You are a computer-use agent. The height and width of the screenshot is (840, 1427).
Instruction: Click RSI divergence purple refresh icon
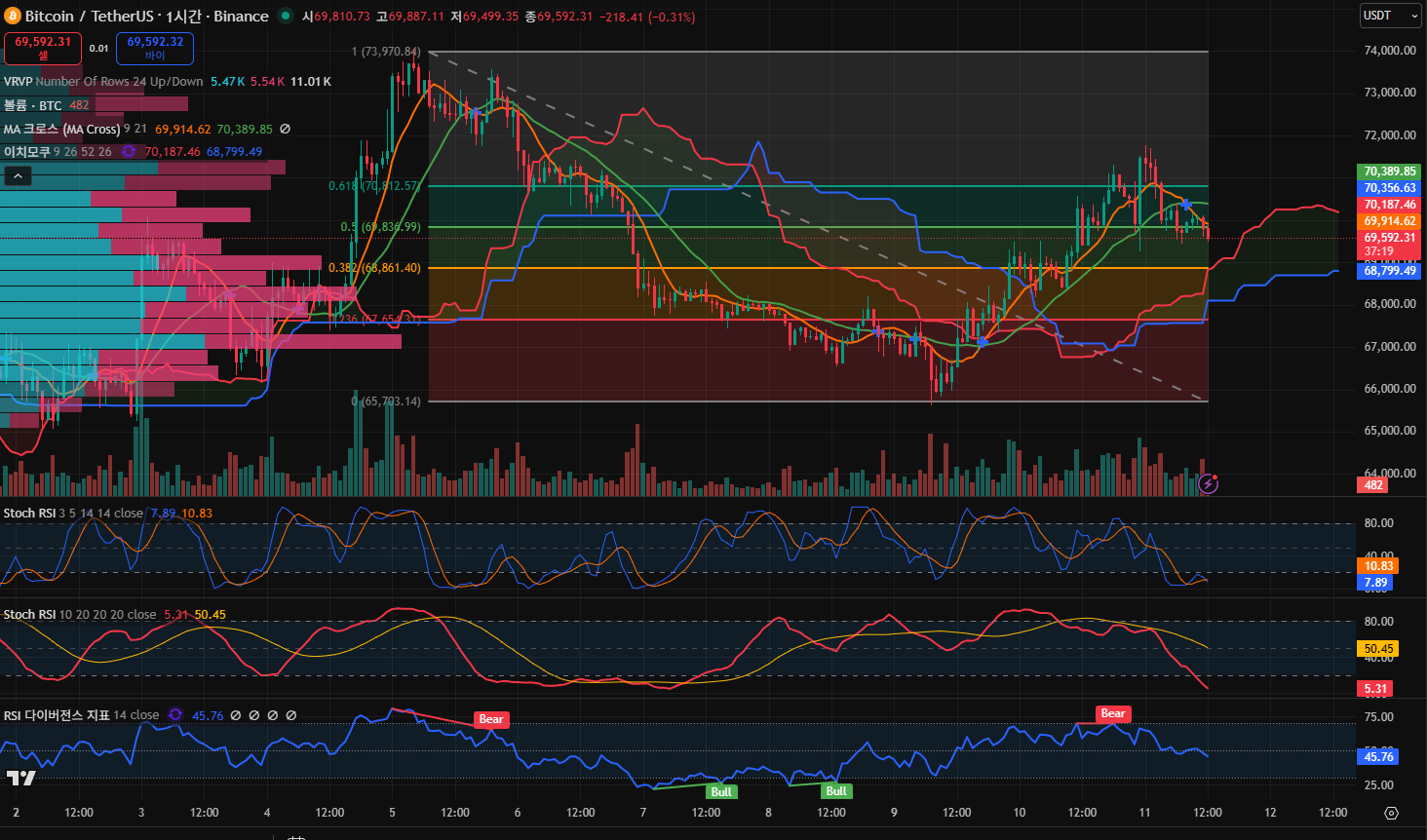click(x=175, y=715)
